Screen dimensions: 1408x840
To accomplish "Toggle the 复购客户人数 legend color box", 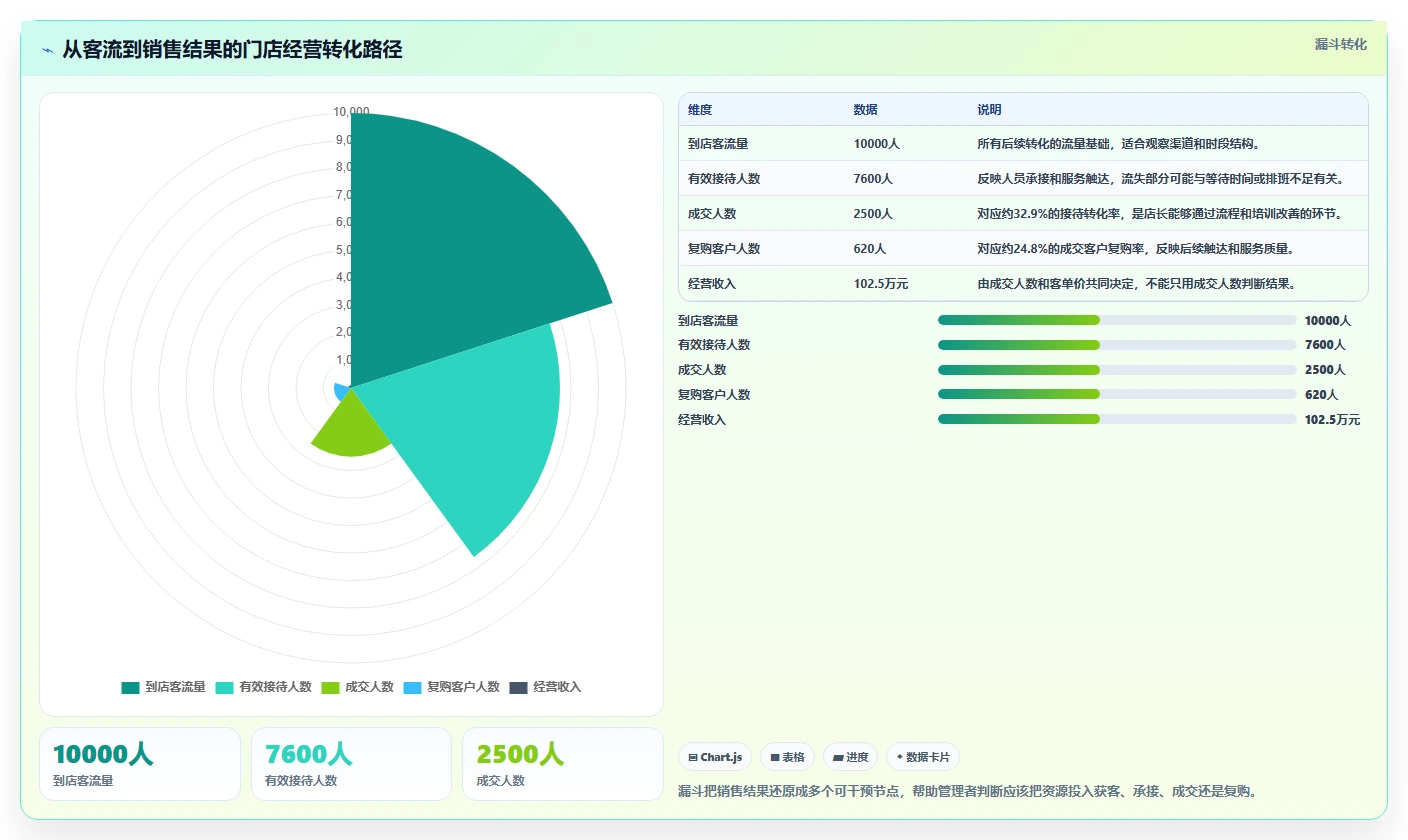I will [x=412, y=687].
